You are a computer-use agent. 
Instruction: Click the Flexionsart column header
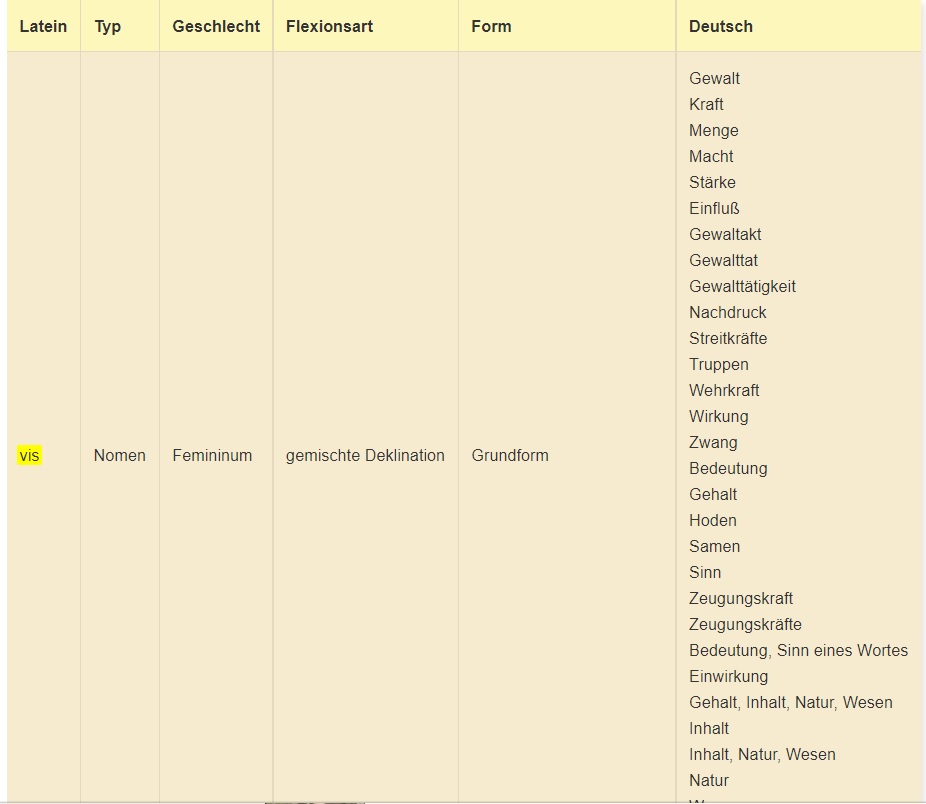click(x=329, y=26)
